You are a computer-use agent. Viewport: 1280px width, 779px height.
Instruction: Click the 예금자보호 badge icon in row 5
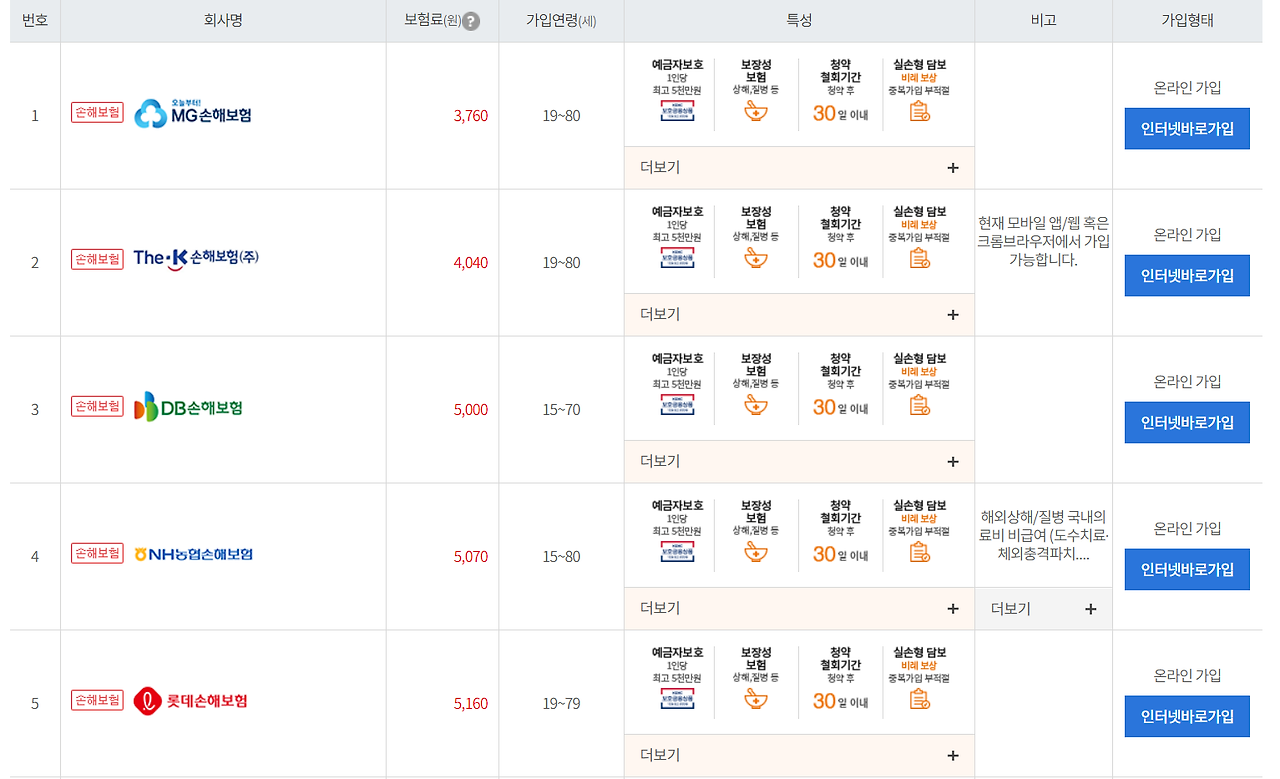point(677,699)
